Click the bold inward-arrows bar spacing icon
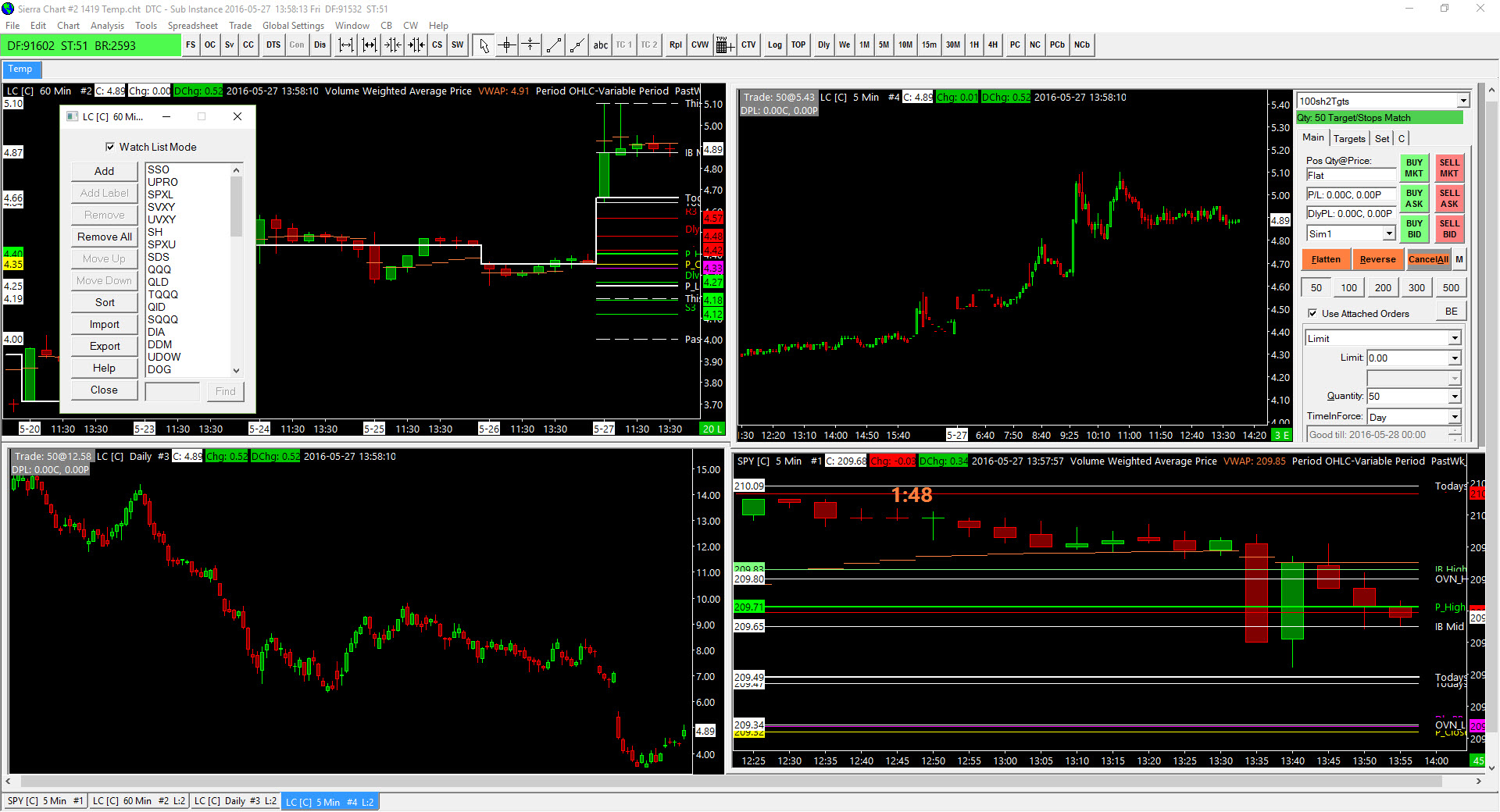Viewport: 1500px width, 812px height. [416, 45]
